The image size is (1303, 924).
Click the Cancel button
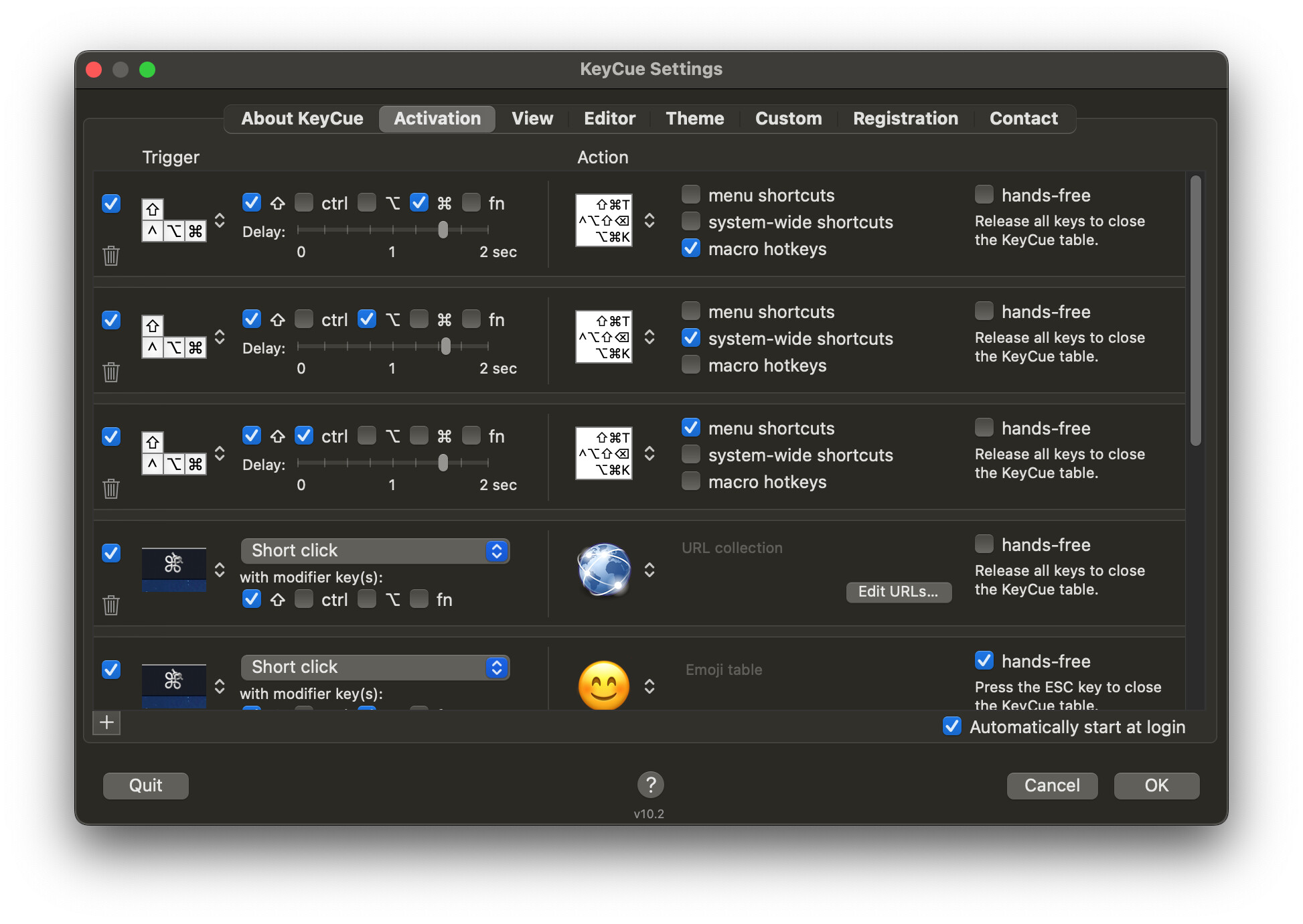(x=1052, y=785)
